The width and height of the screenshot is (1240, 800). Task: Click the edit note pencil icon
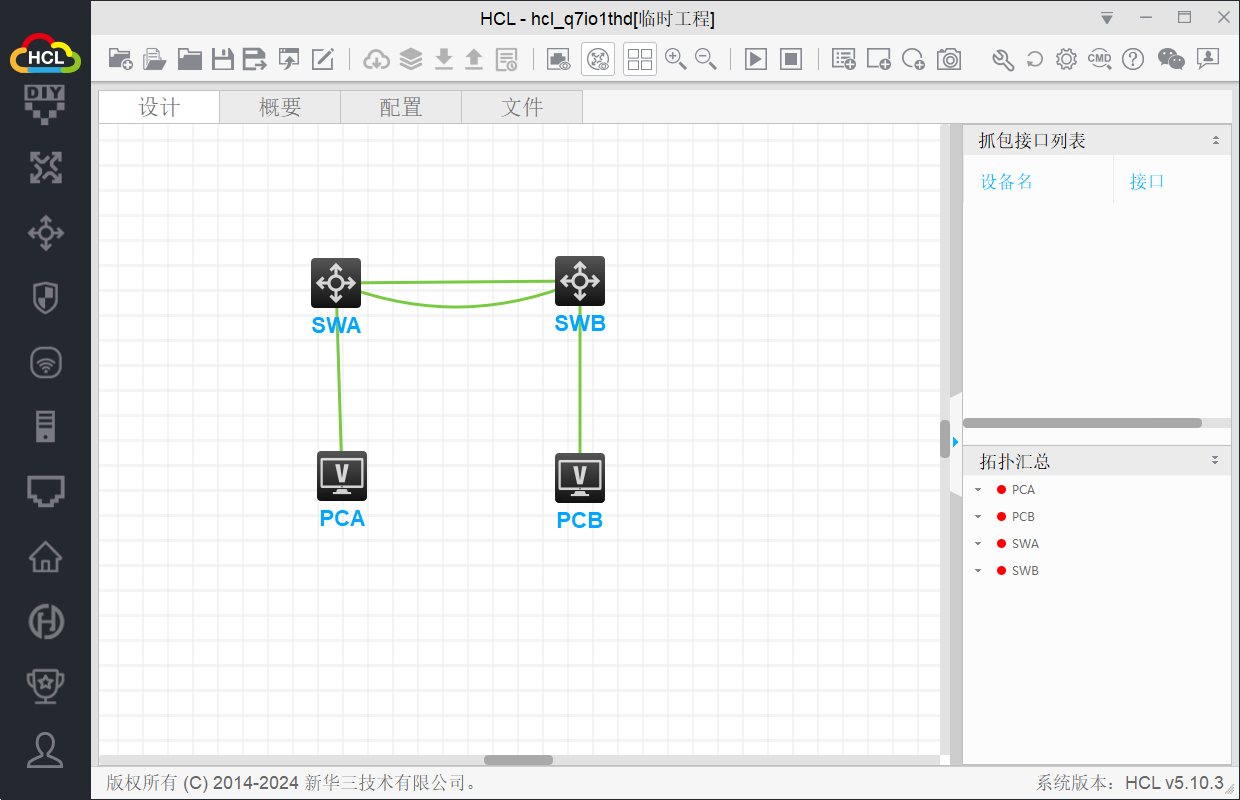[x=322, y=59]
